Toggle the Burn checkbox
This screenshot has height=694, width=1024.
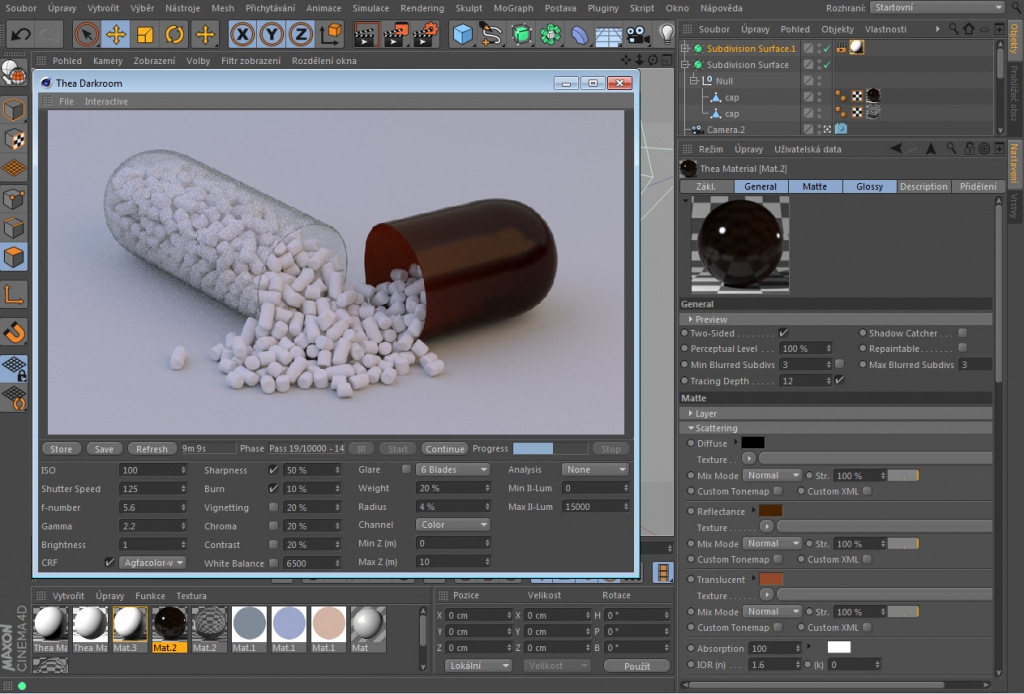tap(273, 488)
